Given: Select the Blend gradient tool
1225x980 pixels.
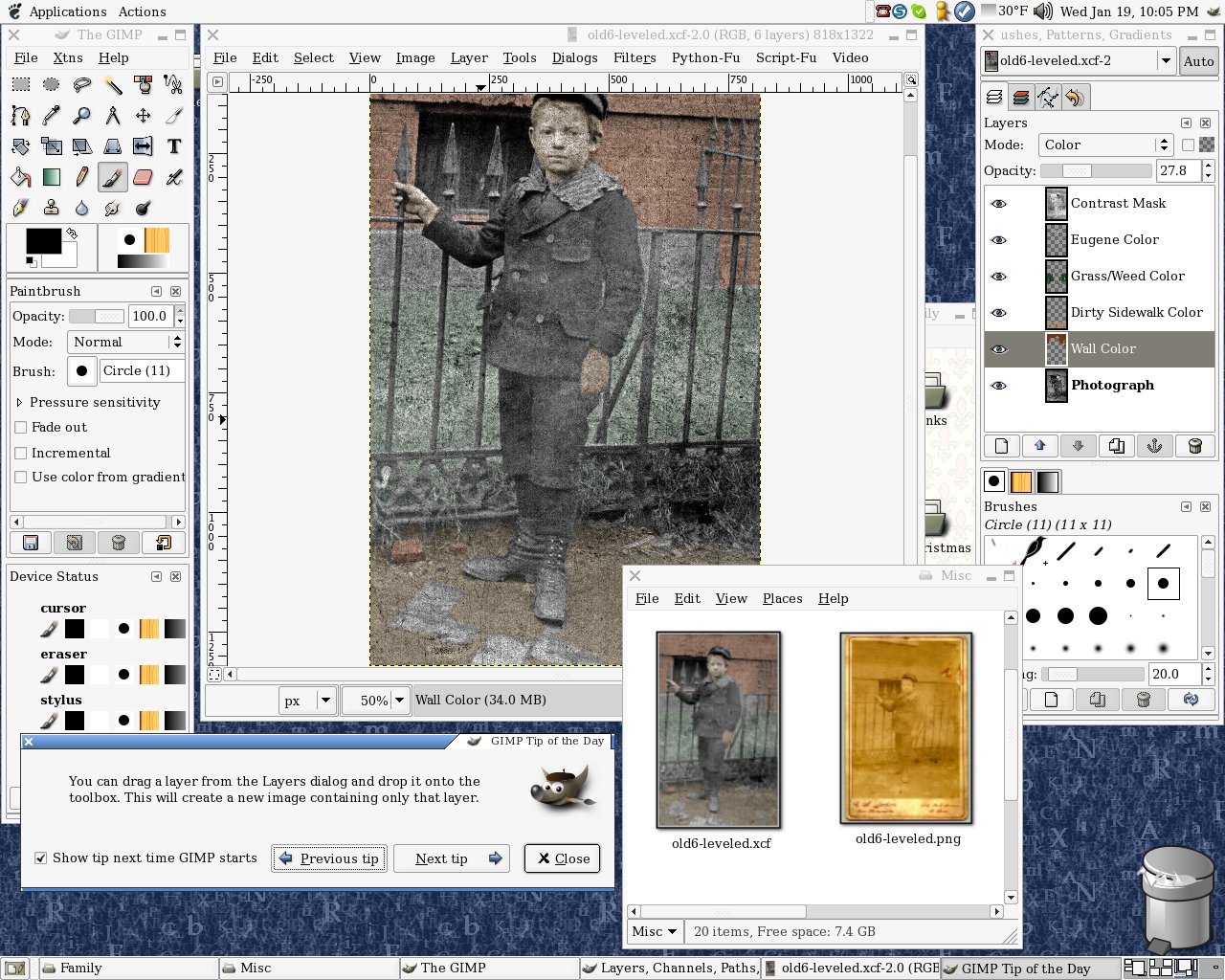Looking at the screenshot, I should [x=52, y=177].
